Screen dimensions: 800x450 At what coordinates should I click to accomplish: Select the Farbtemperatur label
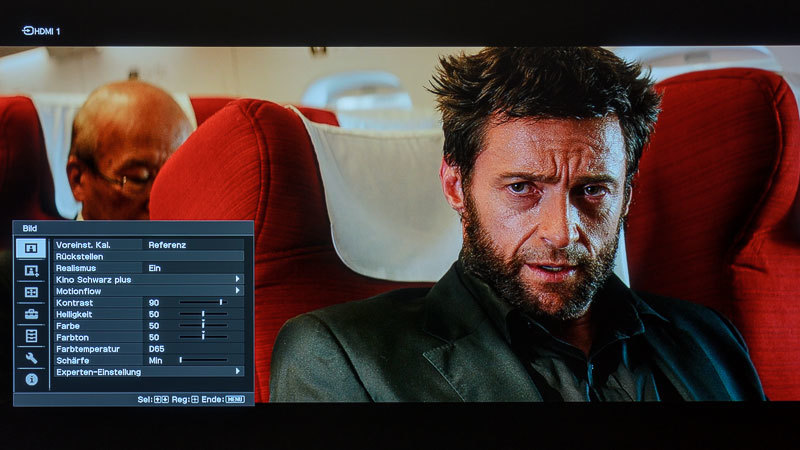coord(88,349)
